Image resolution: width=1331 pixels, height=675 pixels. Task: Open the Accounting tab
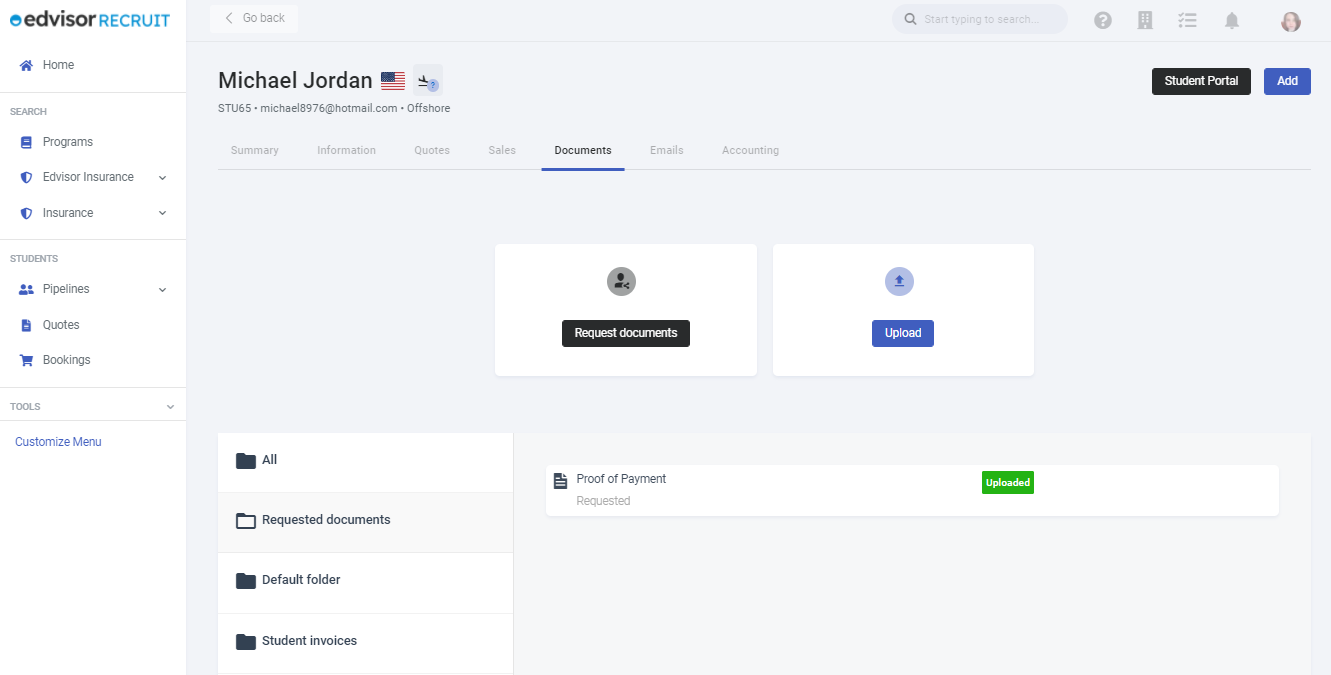(x=751, y=150)
